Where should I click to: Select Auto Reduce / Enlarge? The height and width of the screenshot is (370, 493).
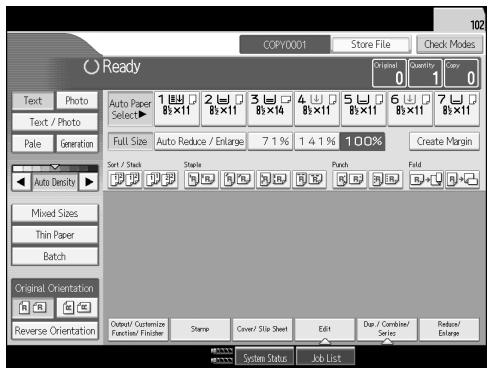click(200, 142)
